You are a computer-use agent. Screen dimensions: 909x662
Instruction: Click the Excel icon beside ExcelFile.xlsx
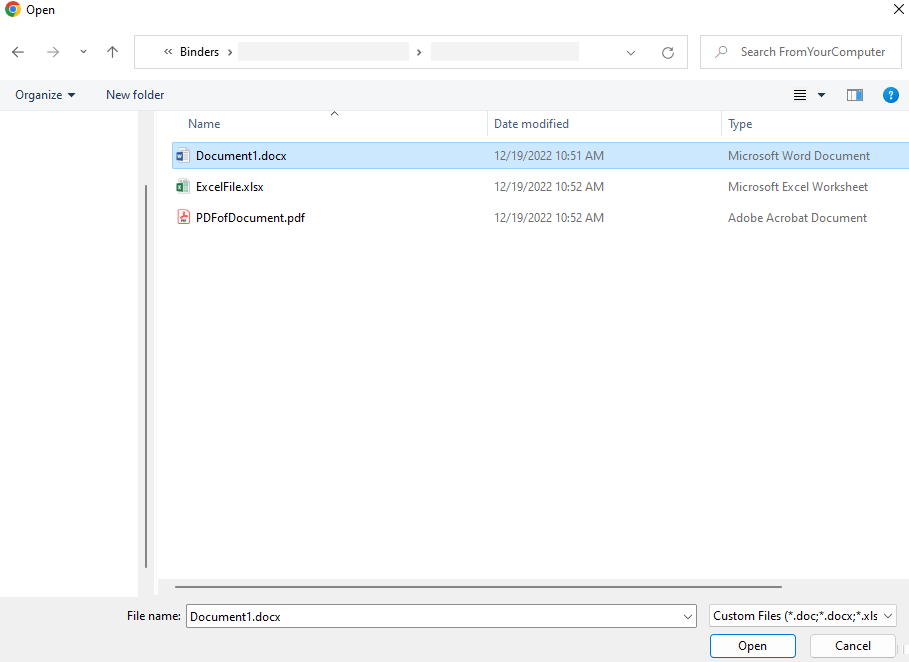point(183,186)
